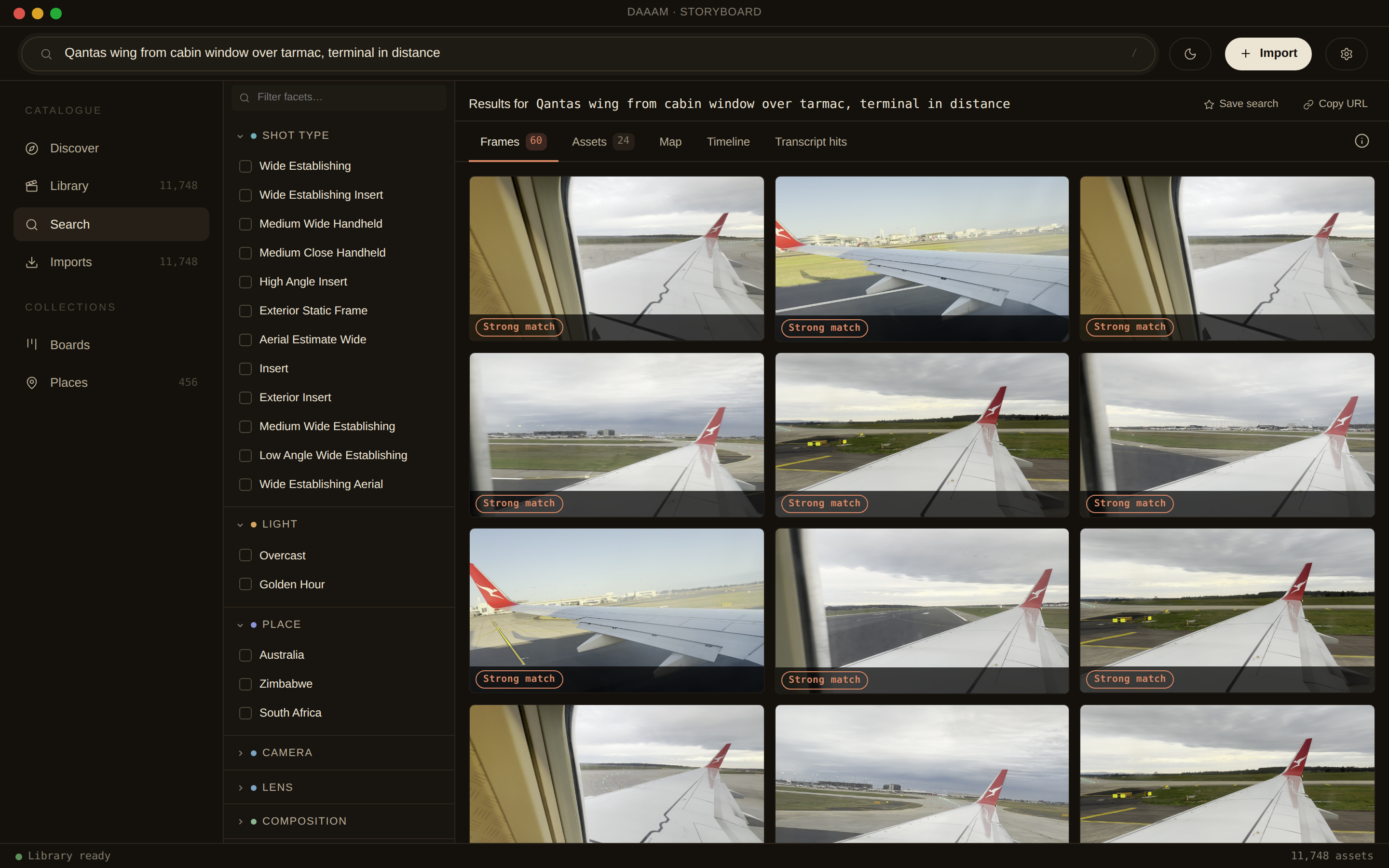Click the 11,748 assets status text
The image size is (1389, 868).
[1332, 856]
